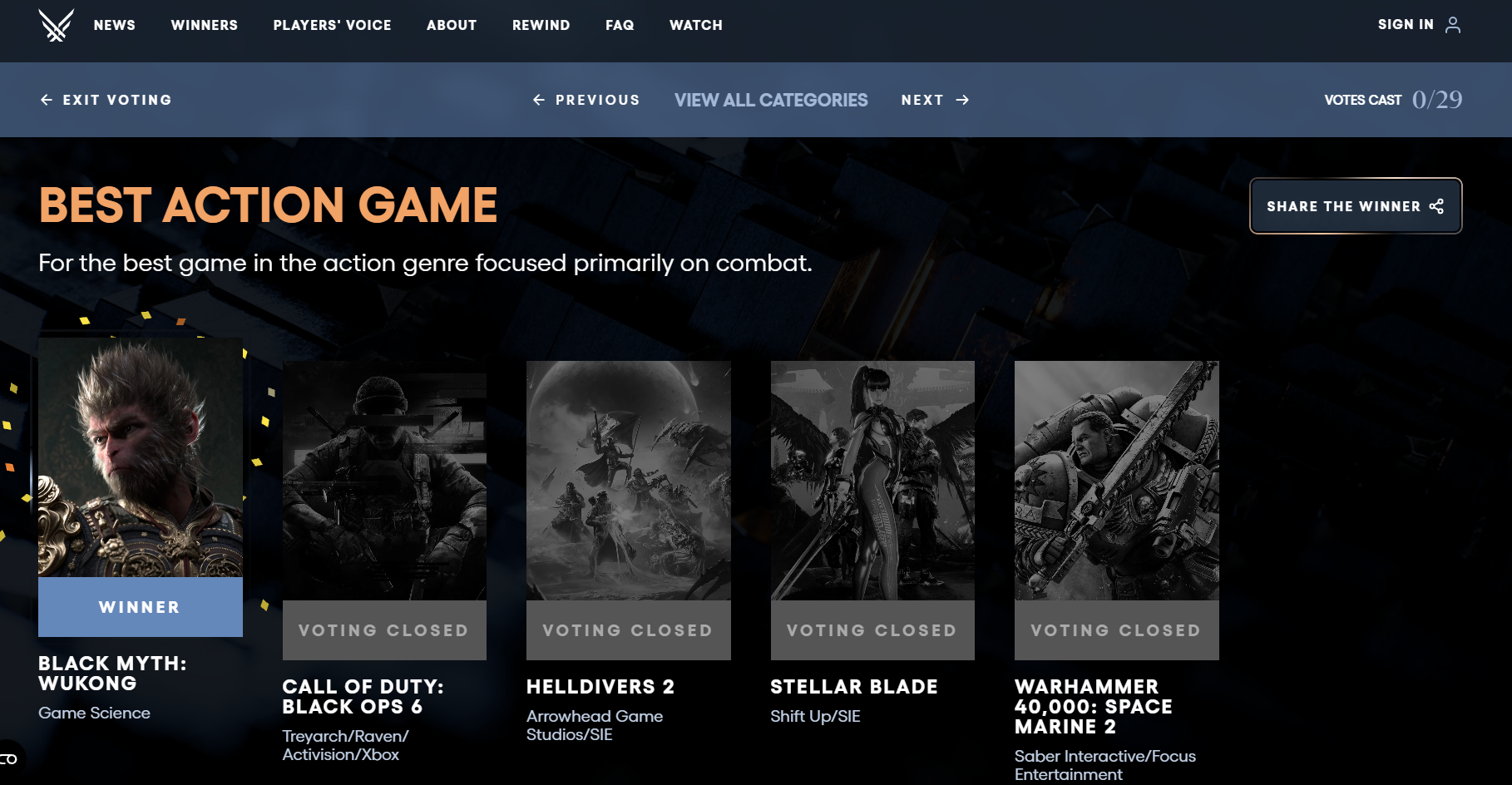Select the Helldivers 2 artwork
The width and height of the screenshot is (1512, 785).
[629, 481]
